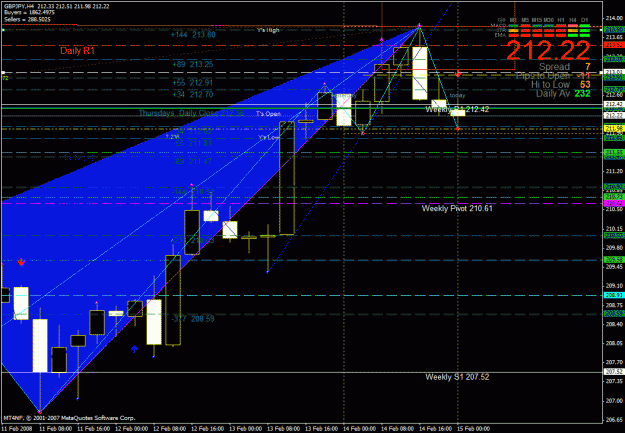Click the Thursdays Daily Close label

(191, 113)
